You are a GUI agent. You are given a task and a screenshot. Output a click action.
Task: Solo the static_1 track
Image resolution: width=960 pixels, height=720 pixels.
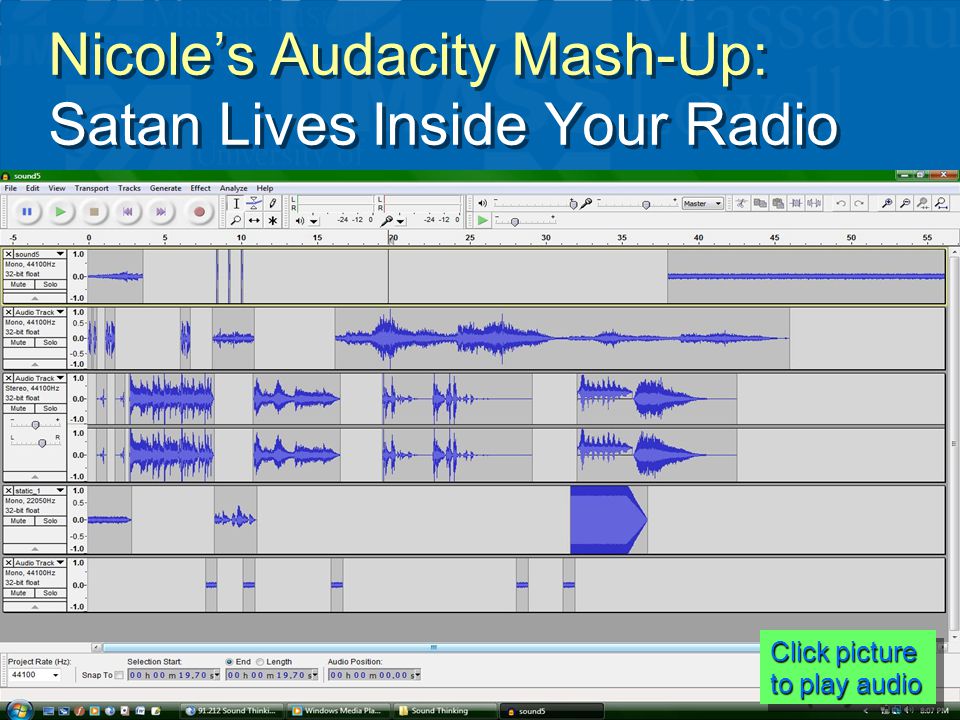(x=50, y=521)
